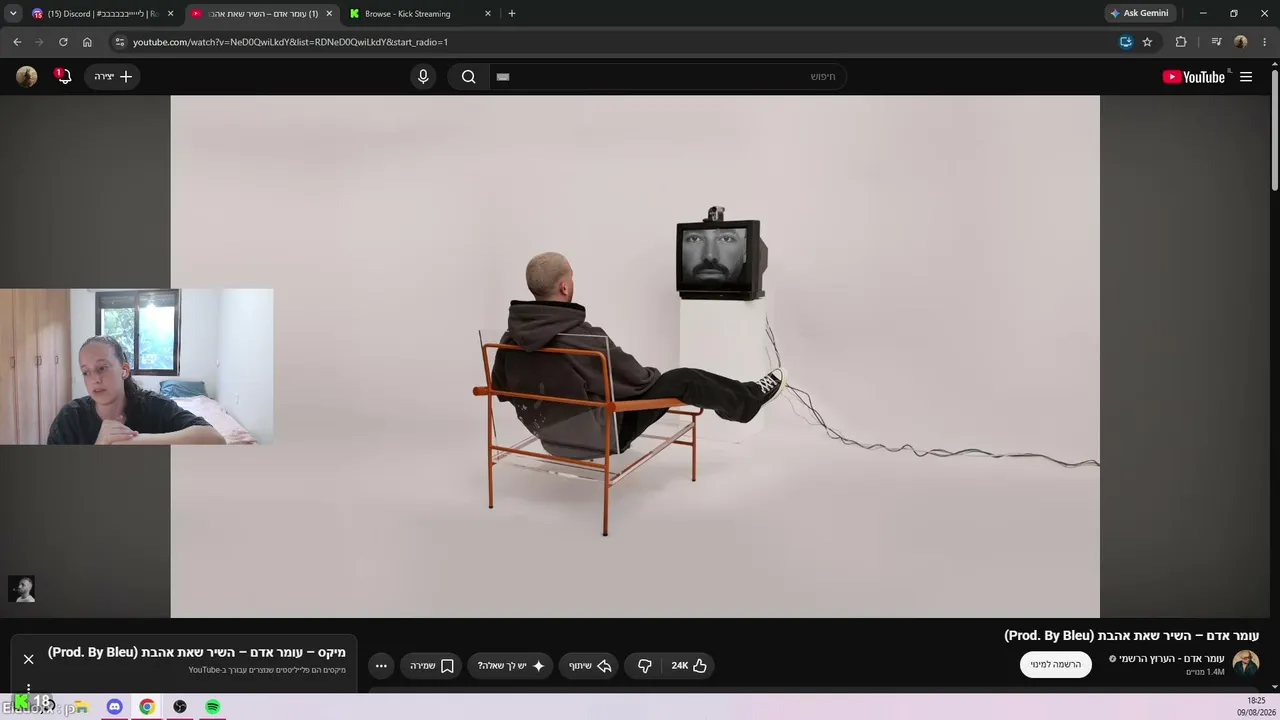Click the יש לך שאלה? ask button
The width and height of the screenshot is (1280, 720).
511,666
